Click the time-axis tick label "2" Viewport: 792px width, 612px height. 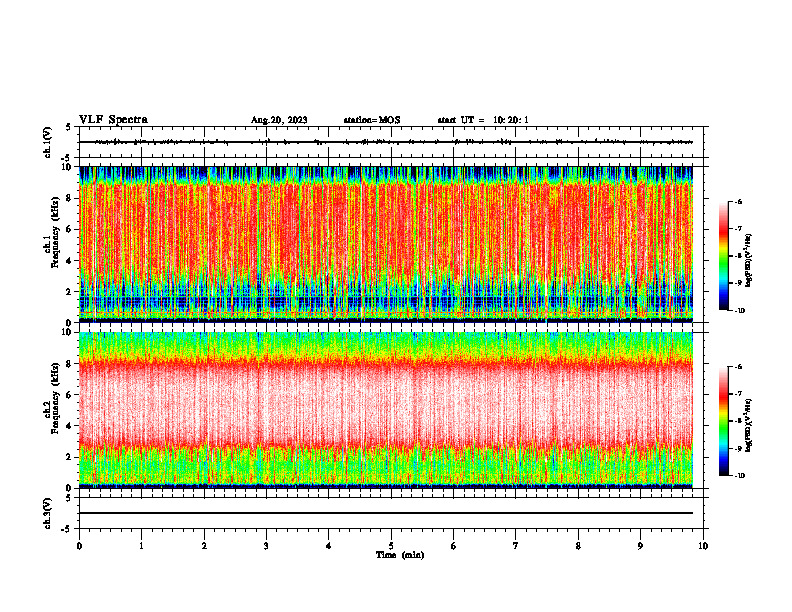(204, 546)
